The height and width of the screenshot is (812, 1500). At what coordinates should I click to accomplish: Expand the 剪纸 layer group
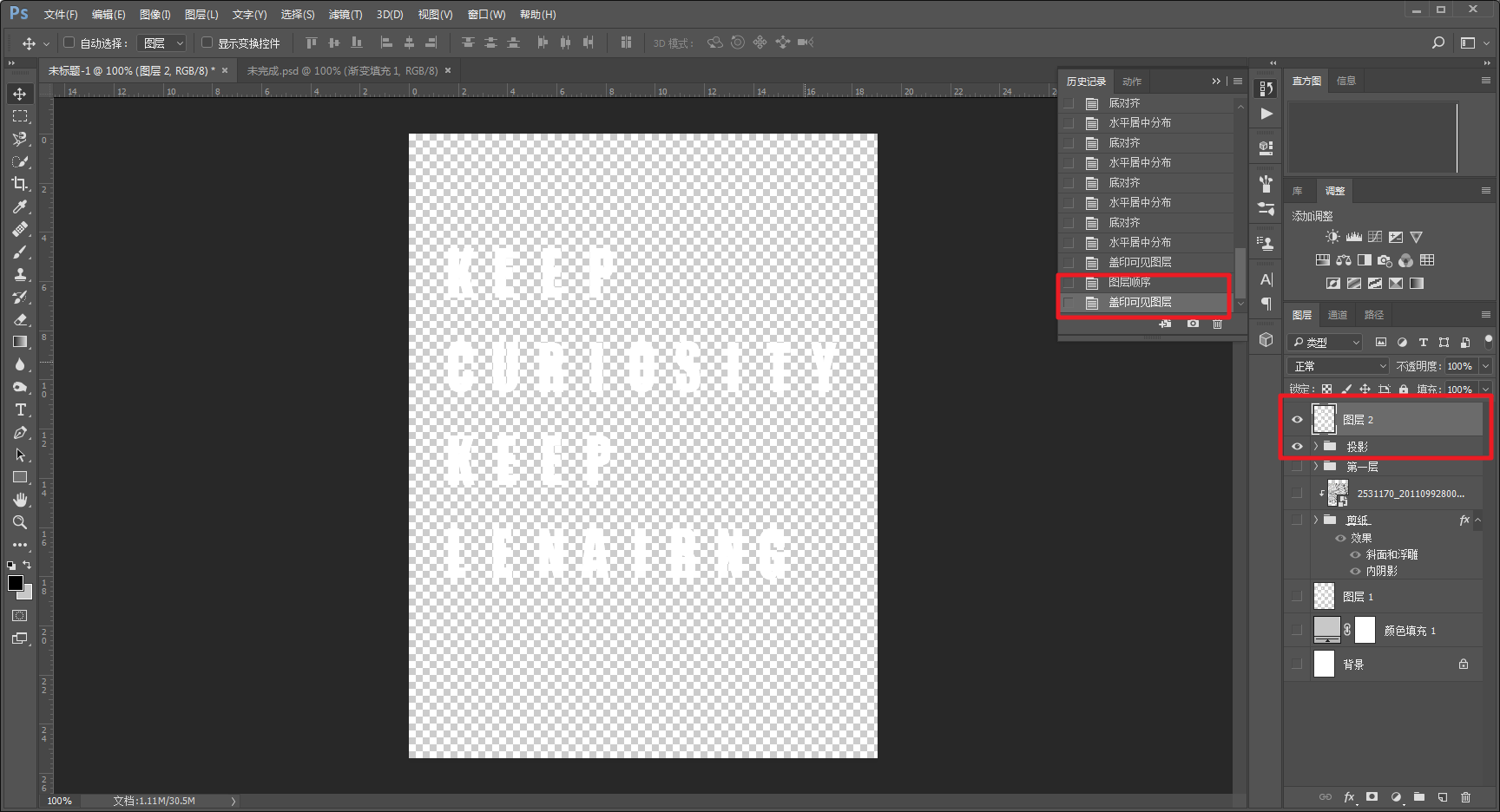(1316, 520)
